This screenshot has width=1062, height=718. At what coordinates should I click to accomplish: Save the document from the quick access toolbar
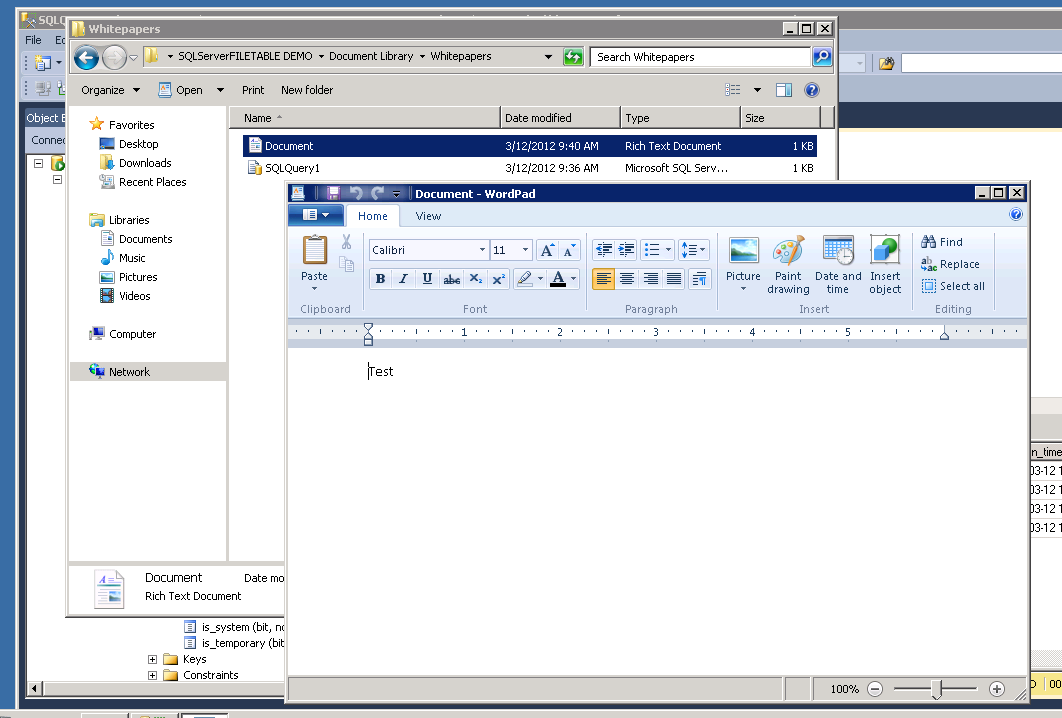tap(334, 194)
